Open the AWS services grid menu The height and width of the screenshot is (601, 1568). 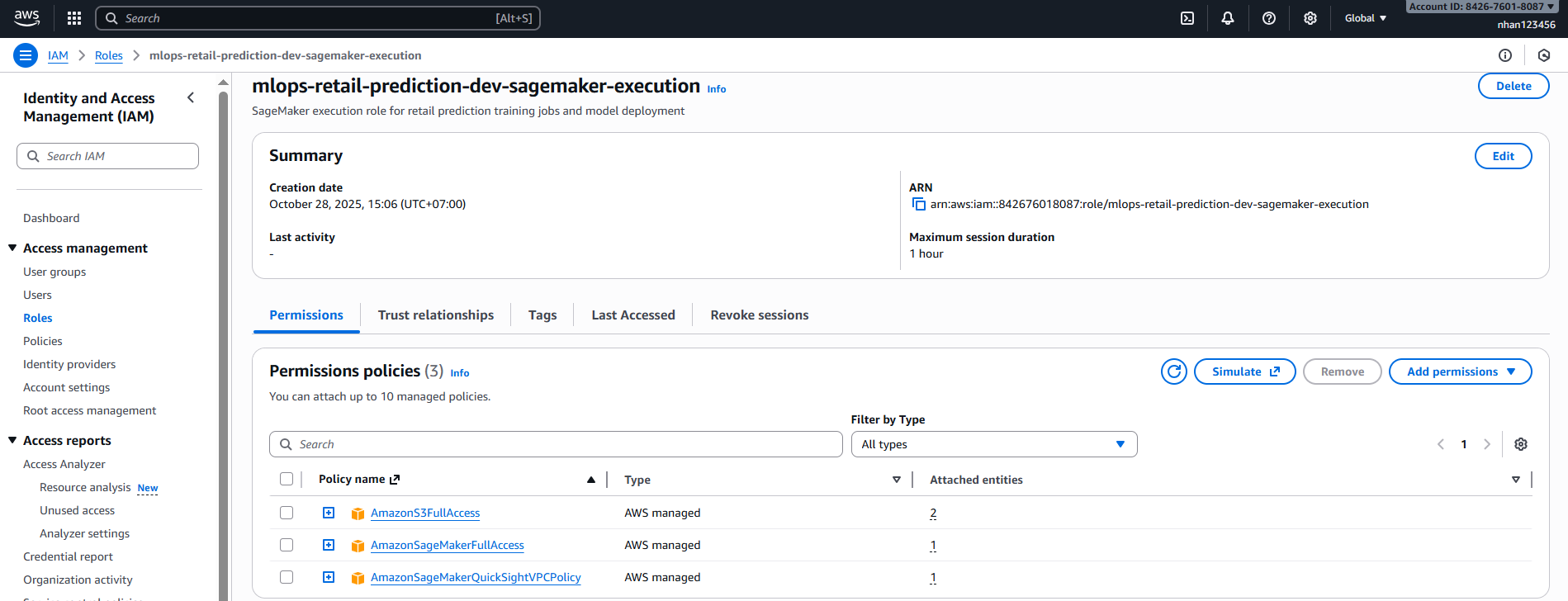tap(74, 18)
